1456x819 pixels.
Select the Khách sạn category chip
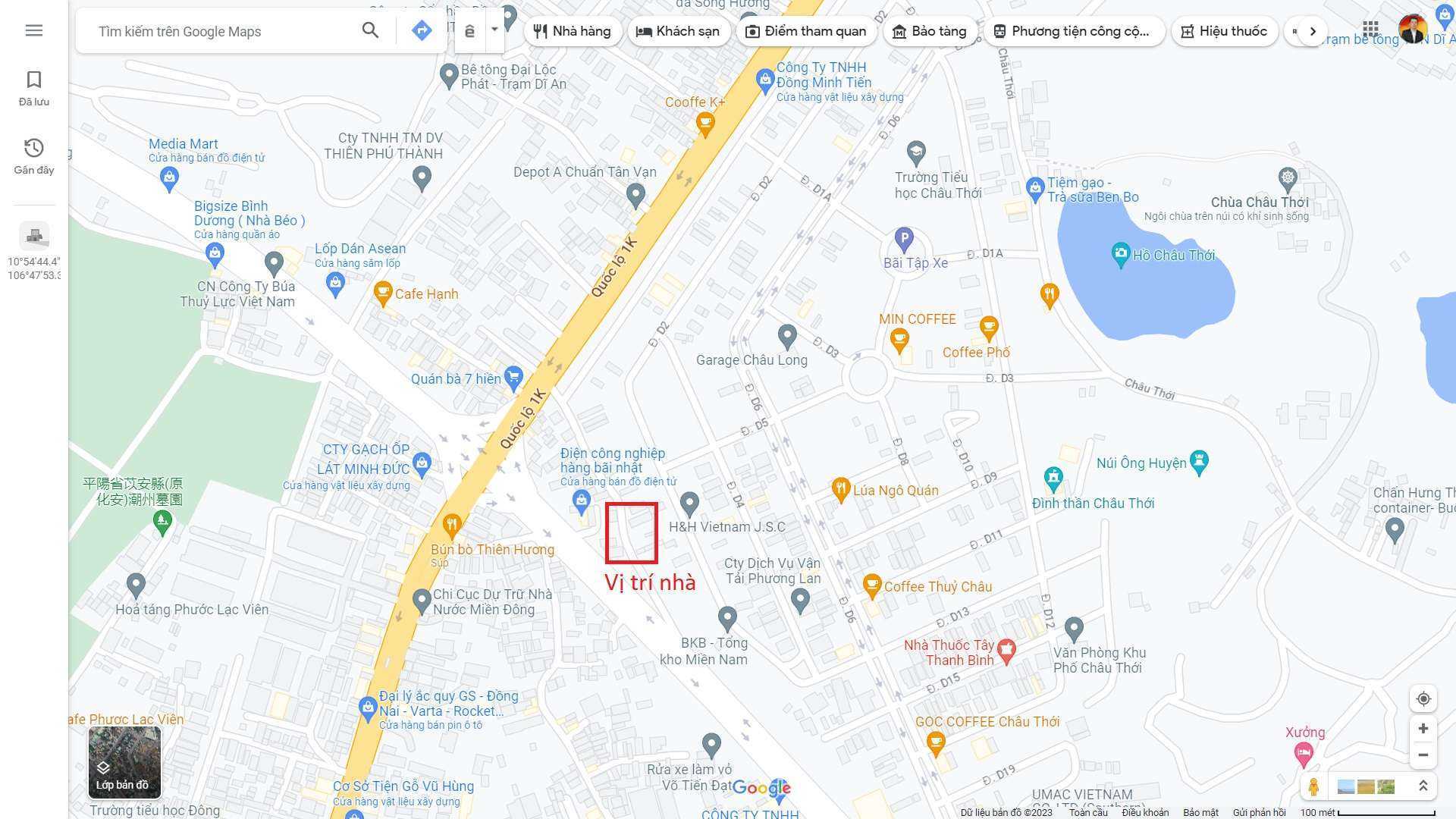pyautogui.click(x=678, y=31)
